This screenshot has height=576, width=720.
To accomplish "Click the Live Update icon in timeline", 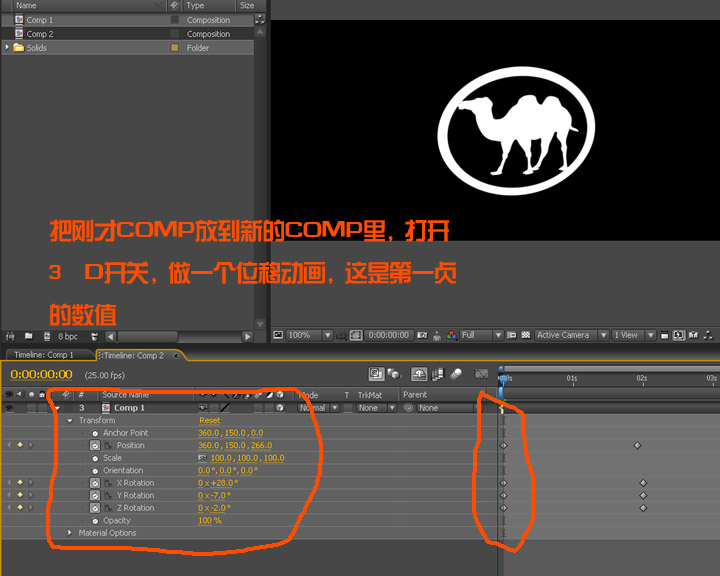I will click(x=376, y=374).
